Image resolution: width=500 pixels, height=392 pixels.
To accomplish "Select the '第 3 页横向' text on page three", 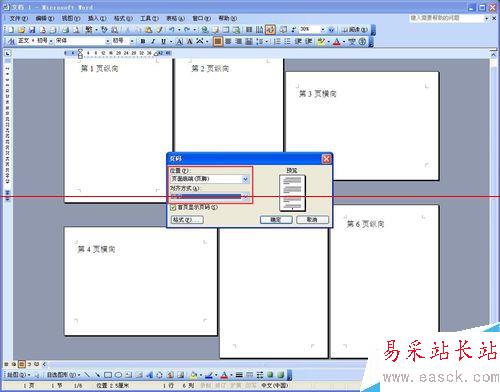I will [x=318, y=94].
